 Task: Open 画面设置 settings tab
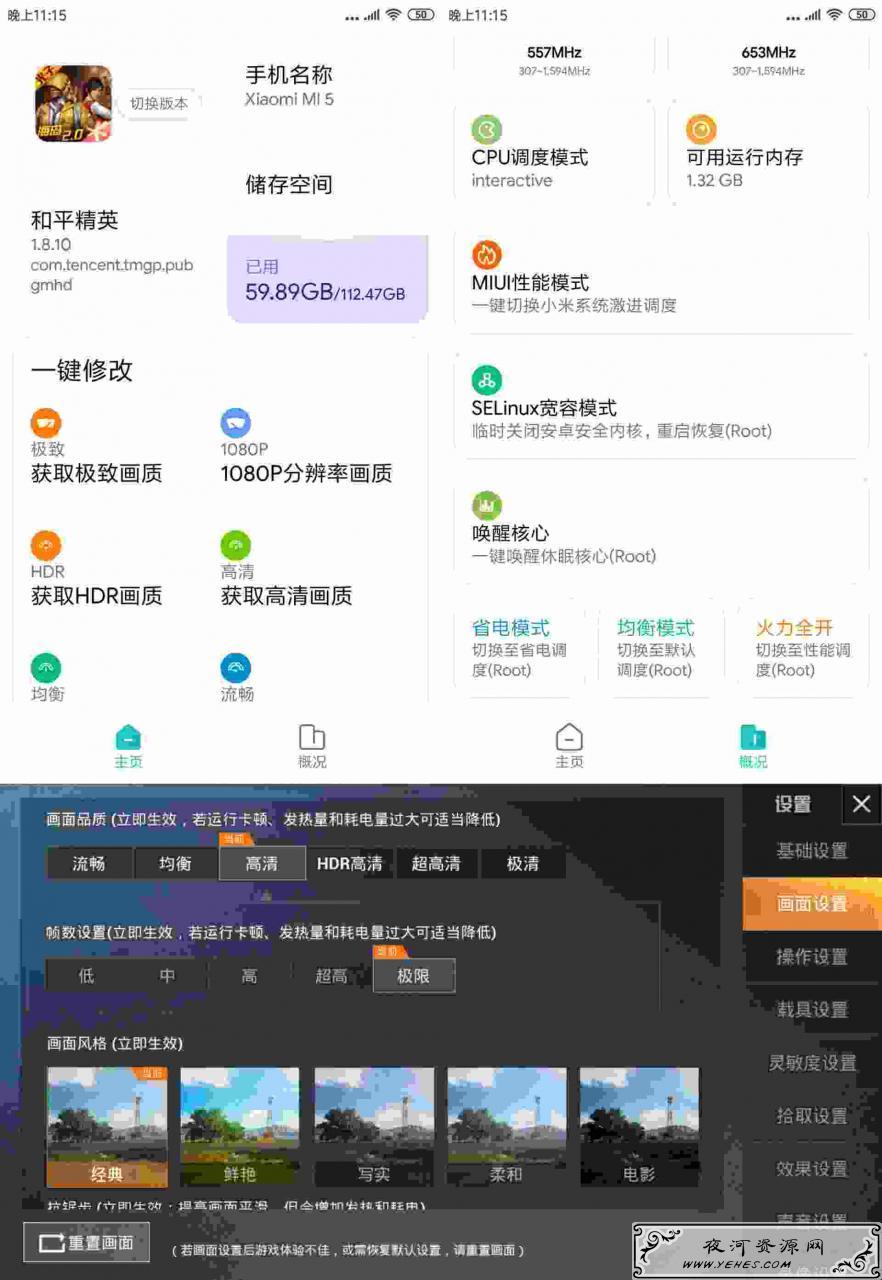(x=812, y=904)
